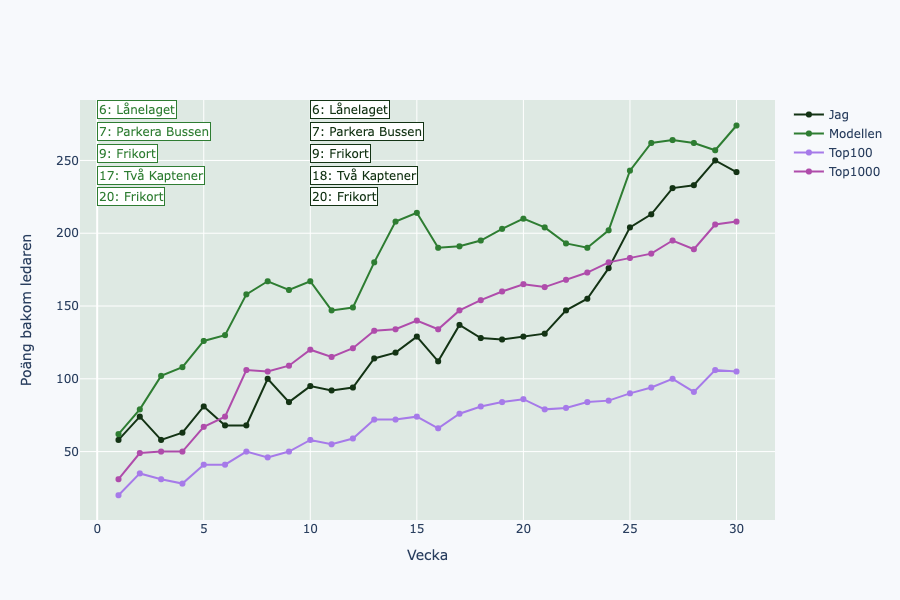This screenshot has width=900, height=600.
Task: Click the green '17: Två Kaptener' annotation
Action: [x=151, y=176]
